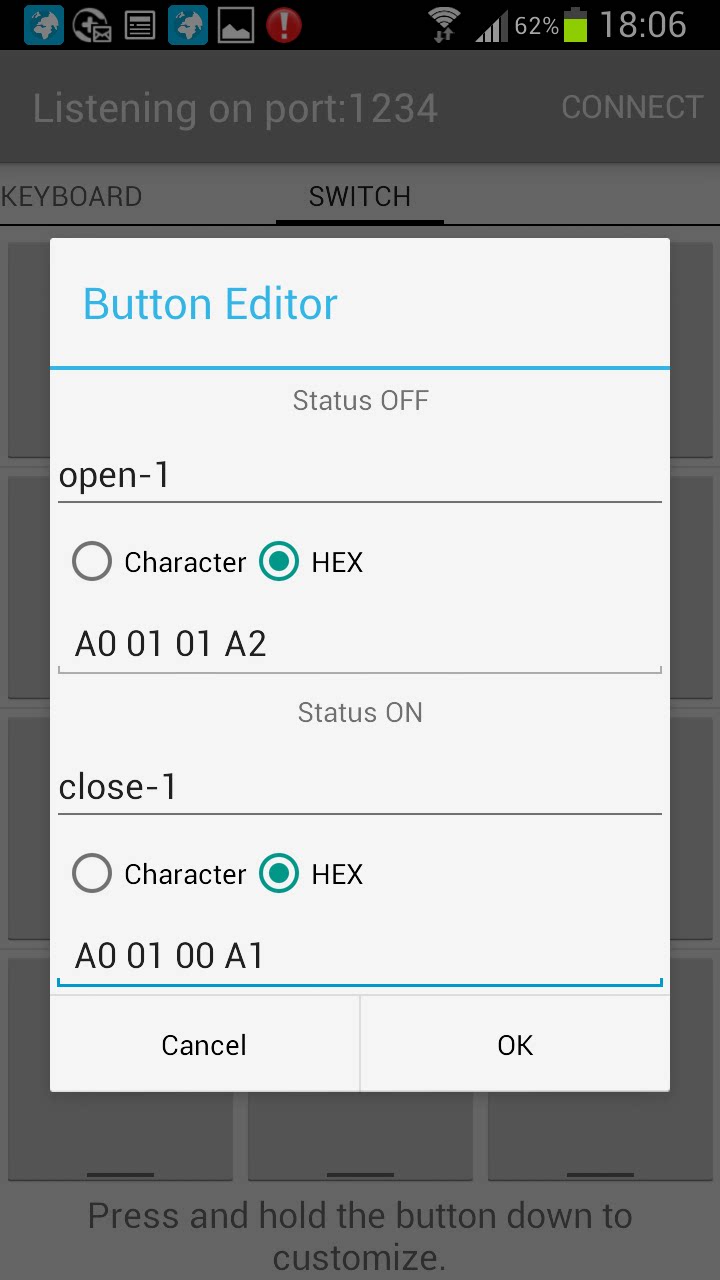Screen dimensions: 720x1280
Task: Tap the red alert notification icon
Action: [x=284, y=25]
